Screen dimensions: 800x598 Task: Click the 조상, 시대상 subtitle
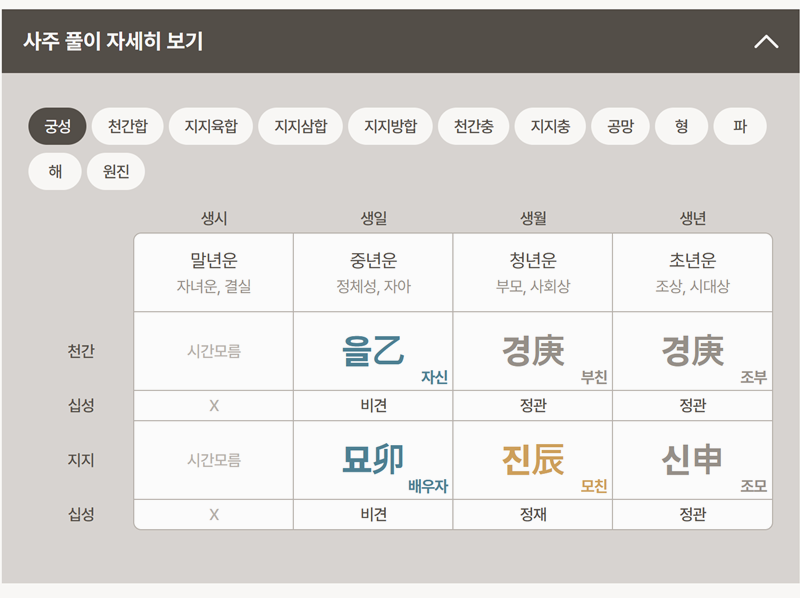pyautogui.click(x=693, y=286)
